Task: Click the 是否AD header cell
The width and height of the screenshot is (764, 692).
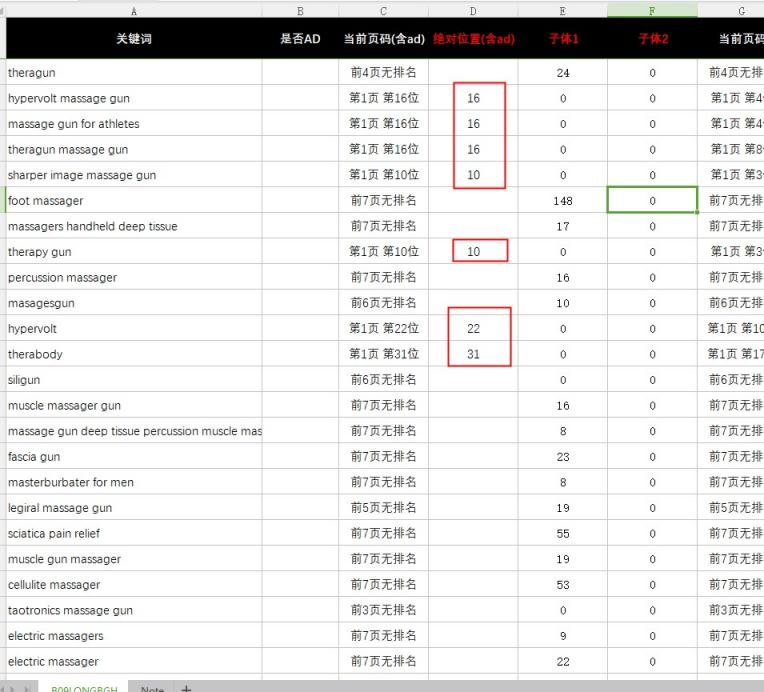Action: [300, 38]
